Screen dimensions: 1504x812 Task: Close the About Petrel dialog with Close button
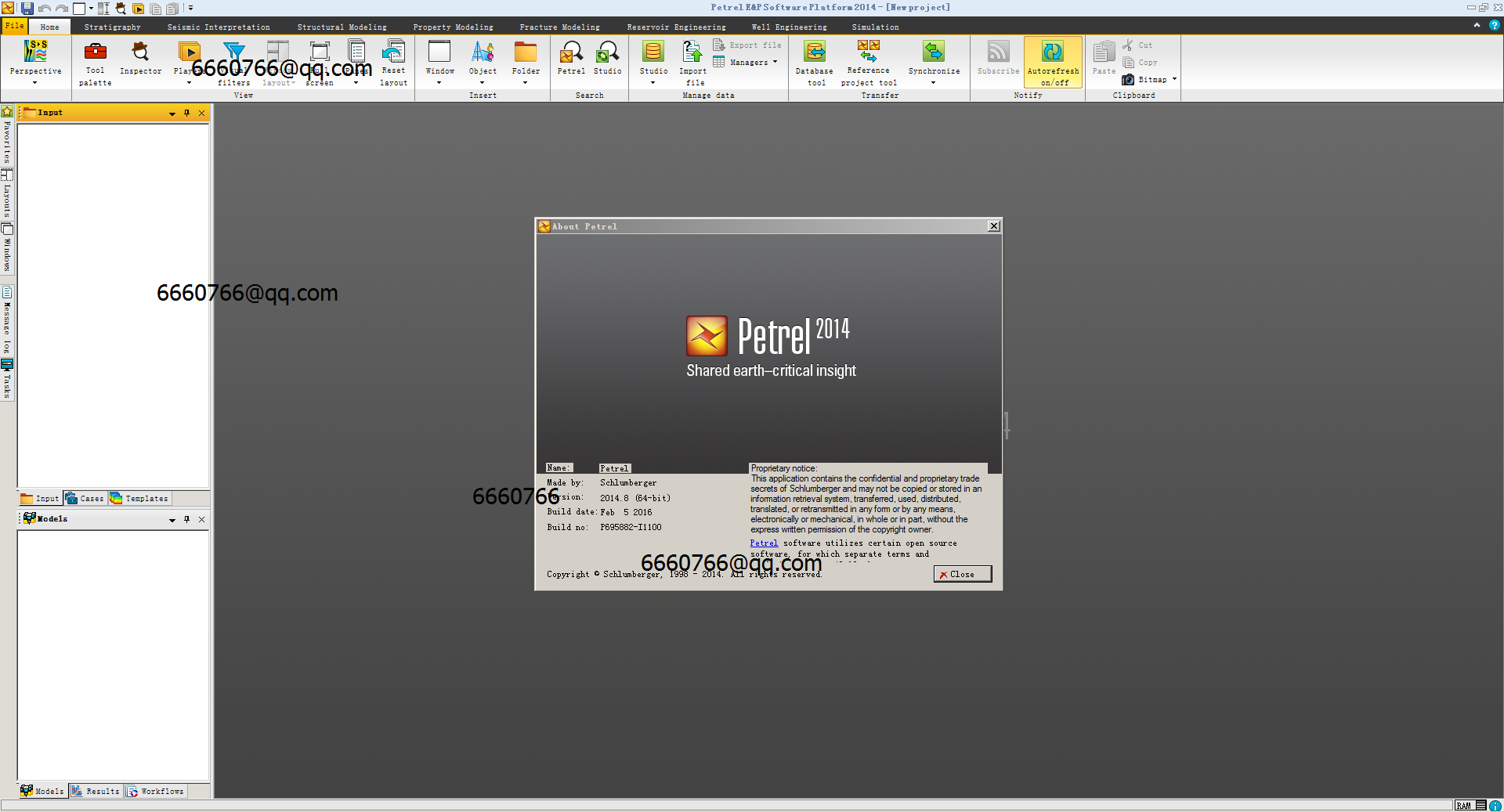pos(963,574)
